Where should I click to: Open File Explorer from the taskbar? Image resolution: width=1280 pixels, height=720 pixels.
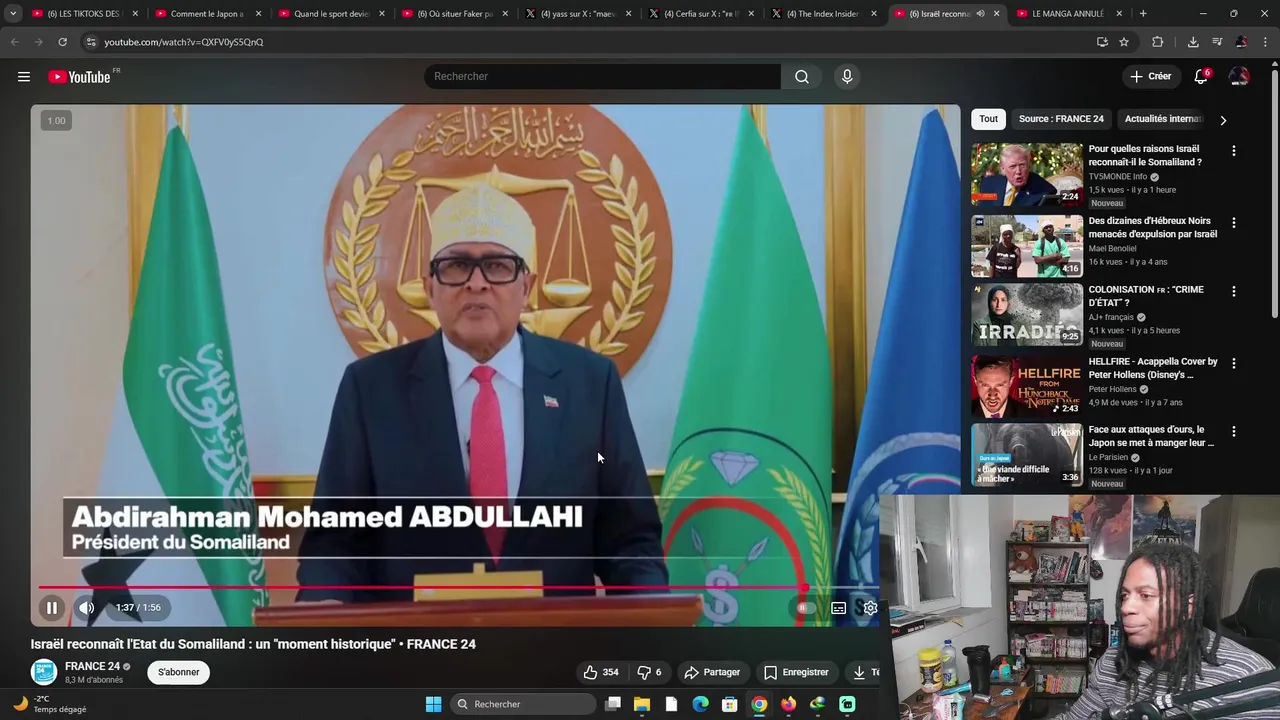pyautogui.click(x=642, y=704)
